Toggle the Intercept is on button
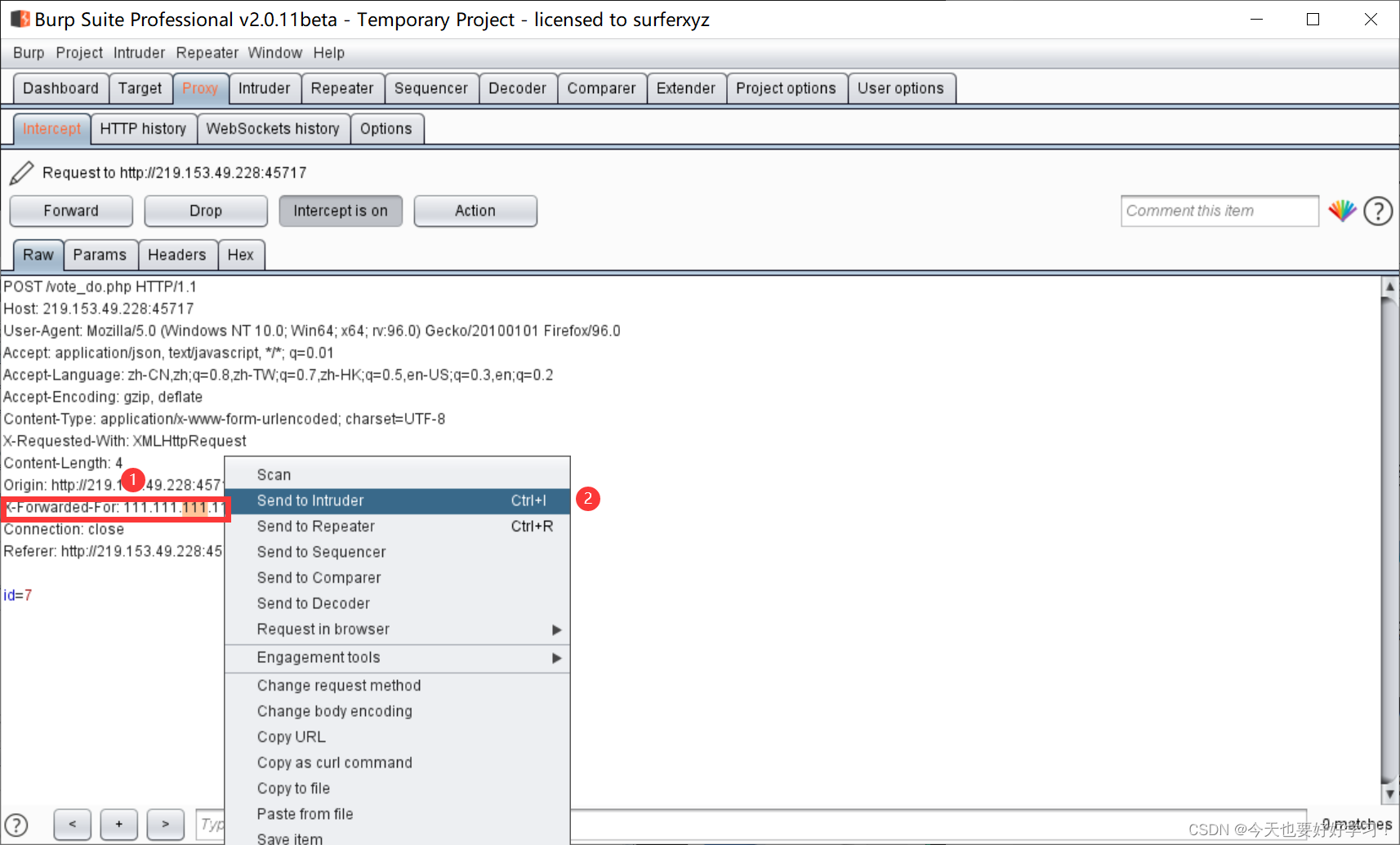This screenshot has height=845, width=1400. [x=341, y=211]
